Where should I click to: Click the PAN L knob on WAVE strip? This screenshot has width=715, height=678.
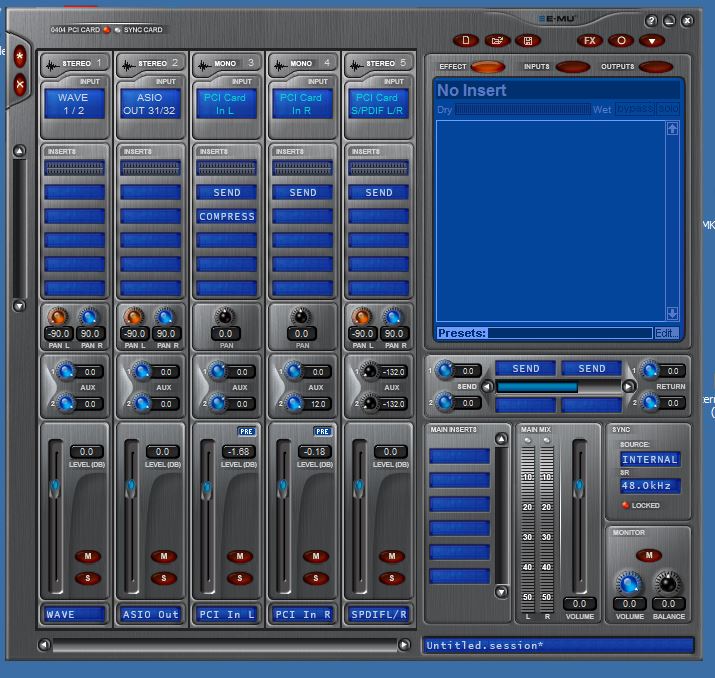[x=58, y=316]
